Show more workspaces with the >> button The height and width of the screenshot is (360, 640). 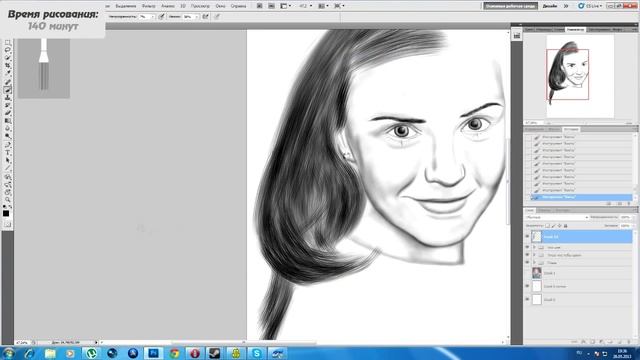coord(566,6)
